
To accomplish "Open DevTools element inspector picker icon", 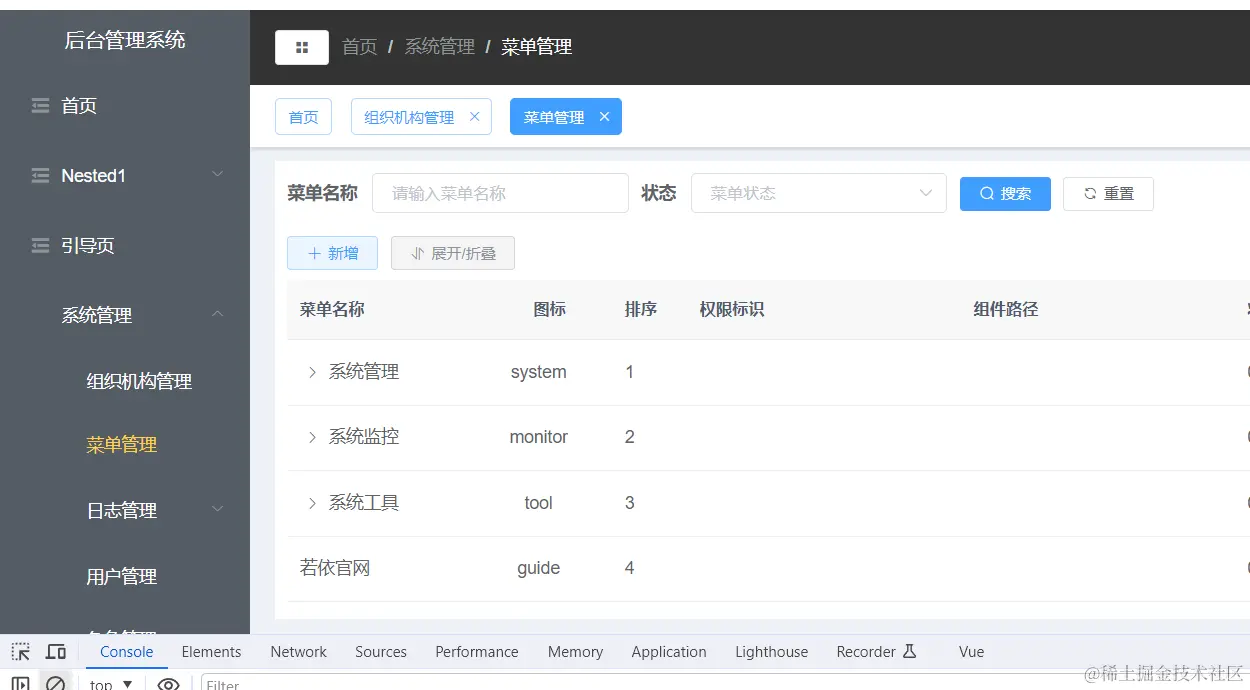I will [x=20, y=652].
